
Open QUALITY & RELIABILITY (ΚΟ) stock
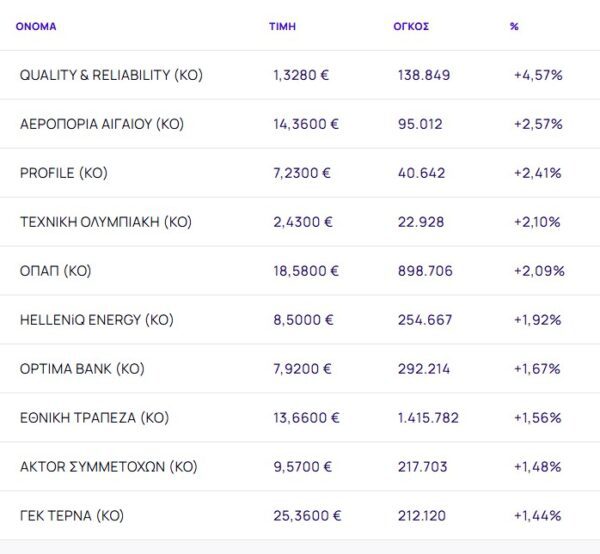coord(111,75)
